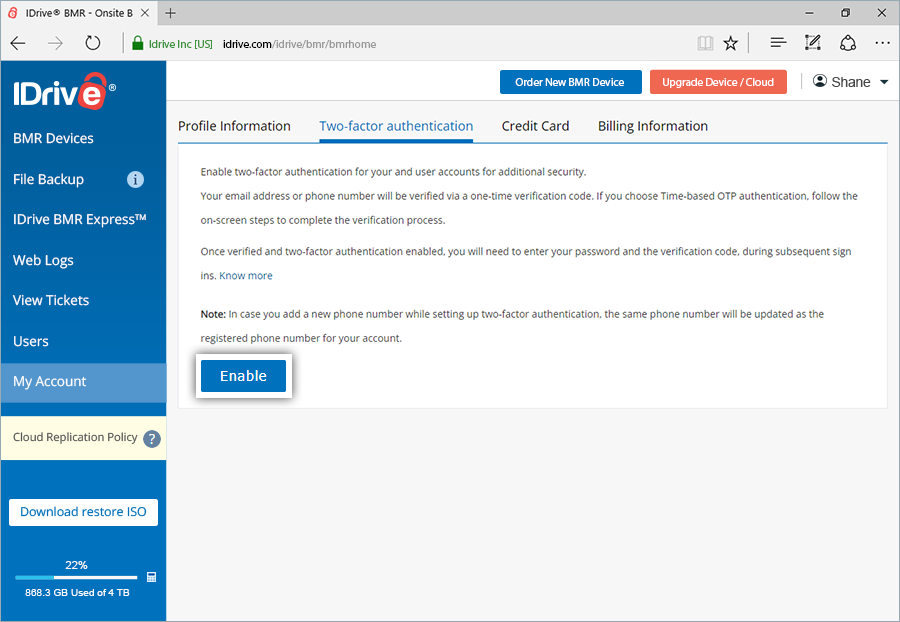Enable two-factor authentication
The height and width of the screenshot is (622, 900).
[x=243, y=376]
